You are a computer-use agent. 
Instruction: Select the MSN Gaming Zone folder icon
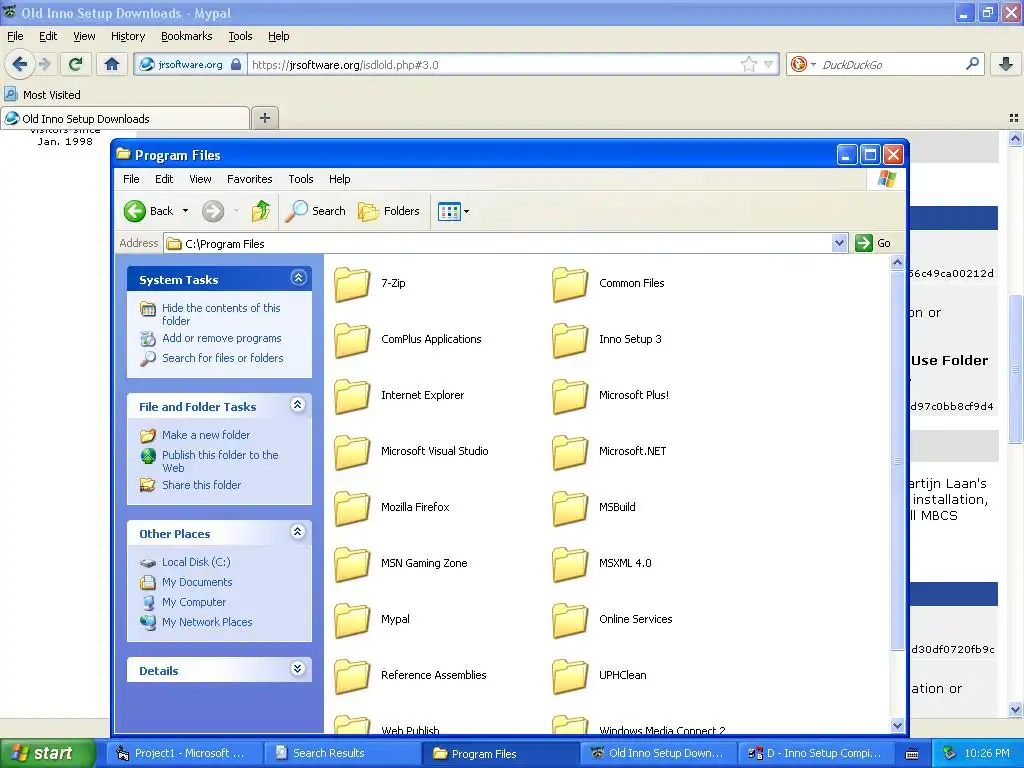coord(352,564)
